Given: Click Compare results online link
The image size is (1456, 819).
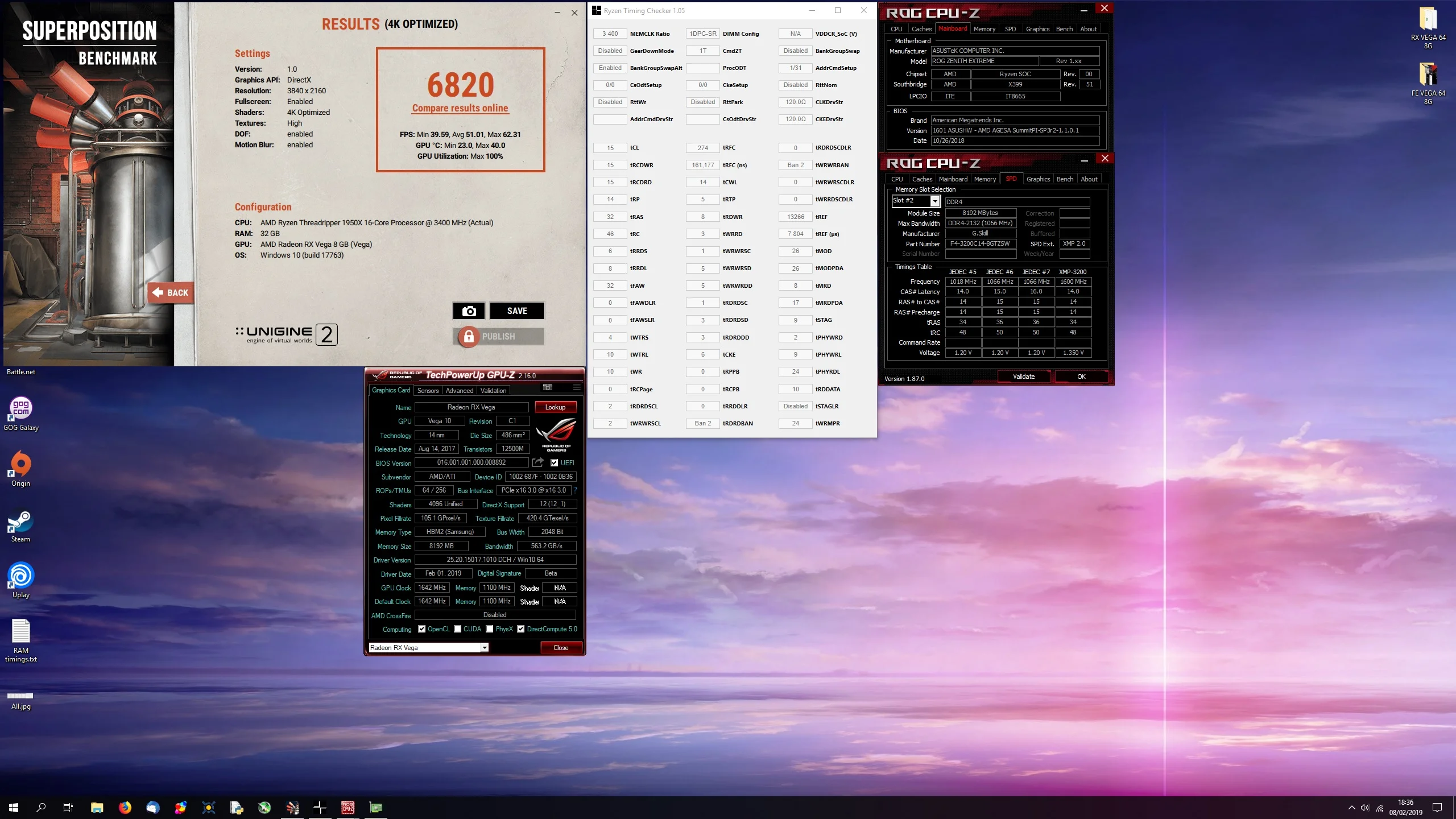Looking at the screenshot, I should [460, 108].
